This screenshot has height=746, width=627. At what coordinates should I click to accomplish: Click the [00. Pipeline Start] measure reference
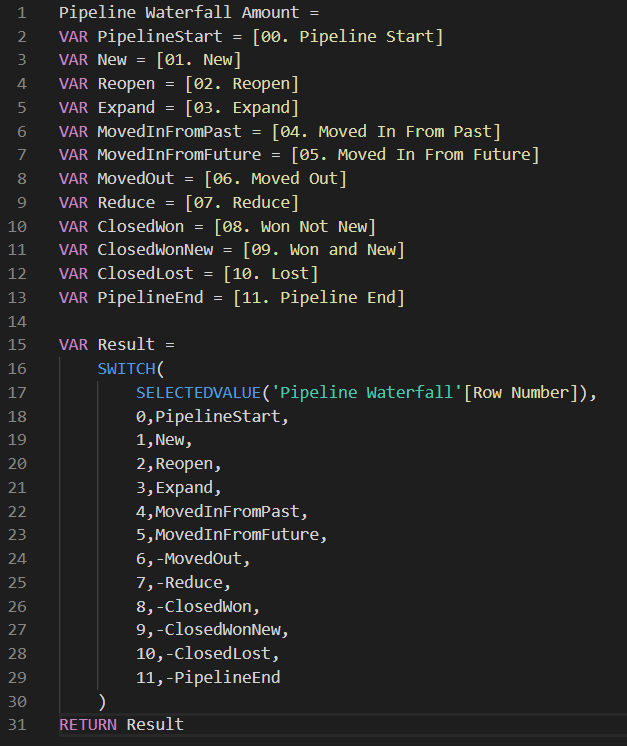pyautogui.click(x=357, y=37)
